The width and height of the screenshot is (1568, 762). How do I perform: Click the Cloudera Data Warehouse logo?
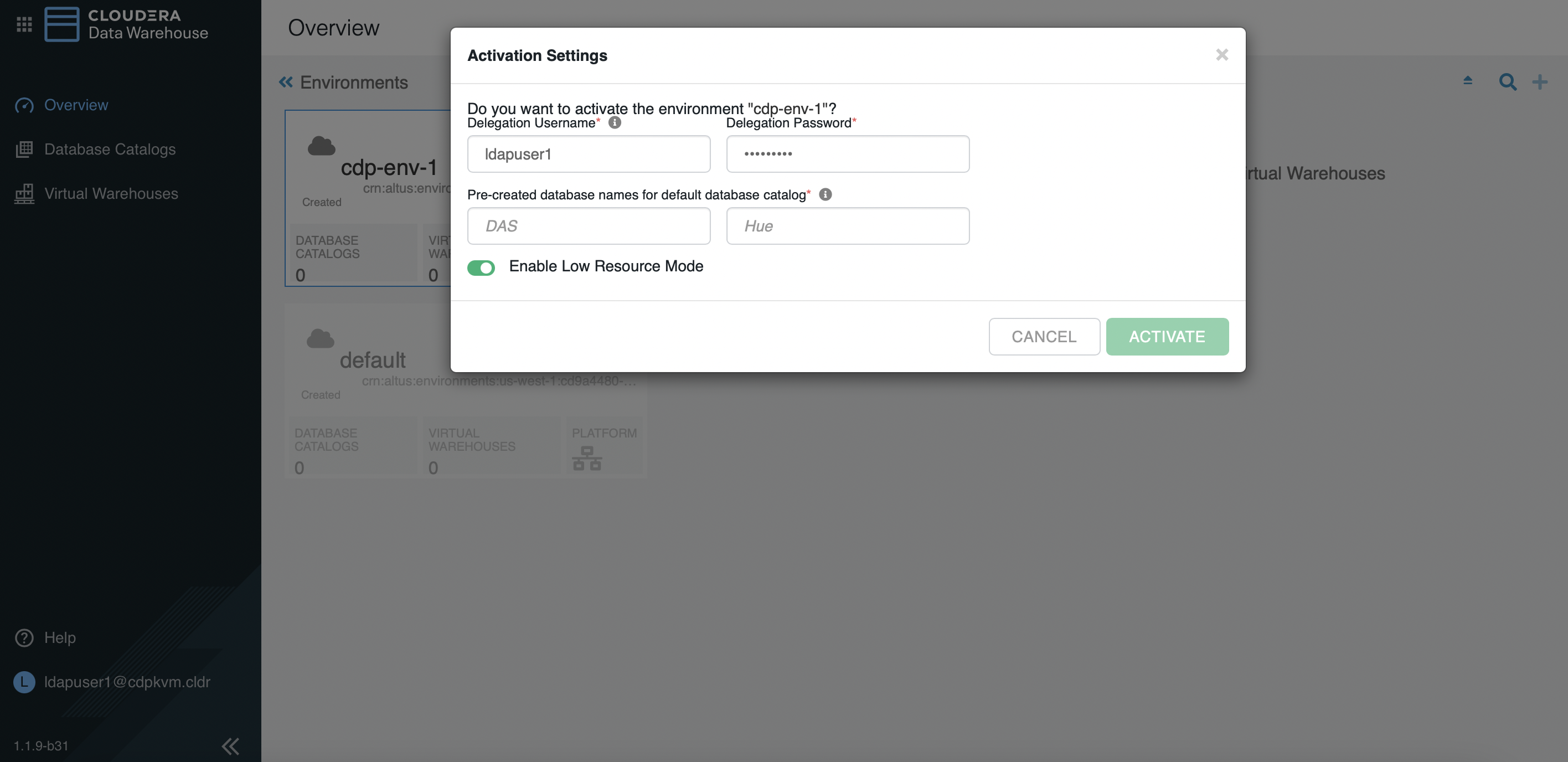point(62,24)
